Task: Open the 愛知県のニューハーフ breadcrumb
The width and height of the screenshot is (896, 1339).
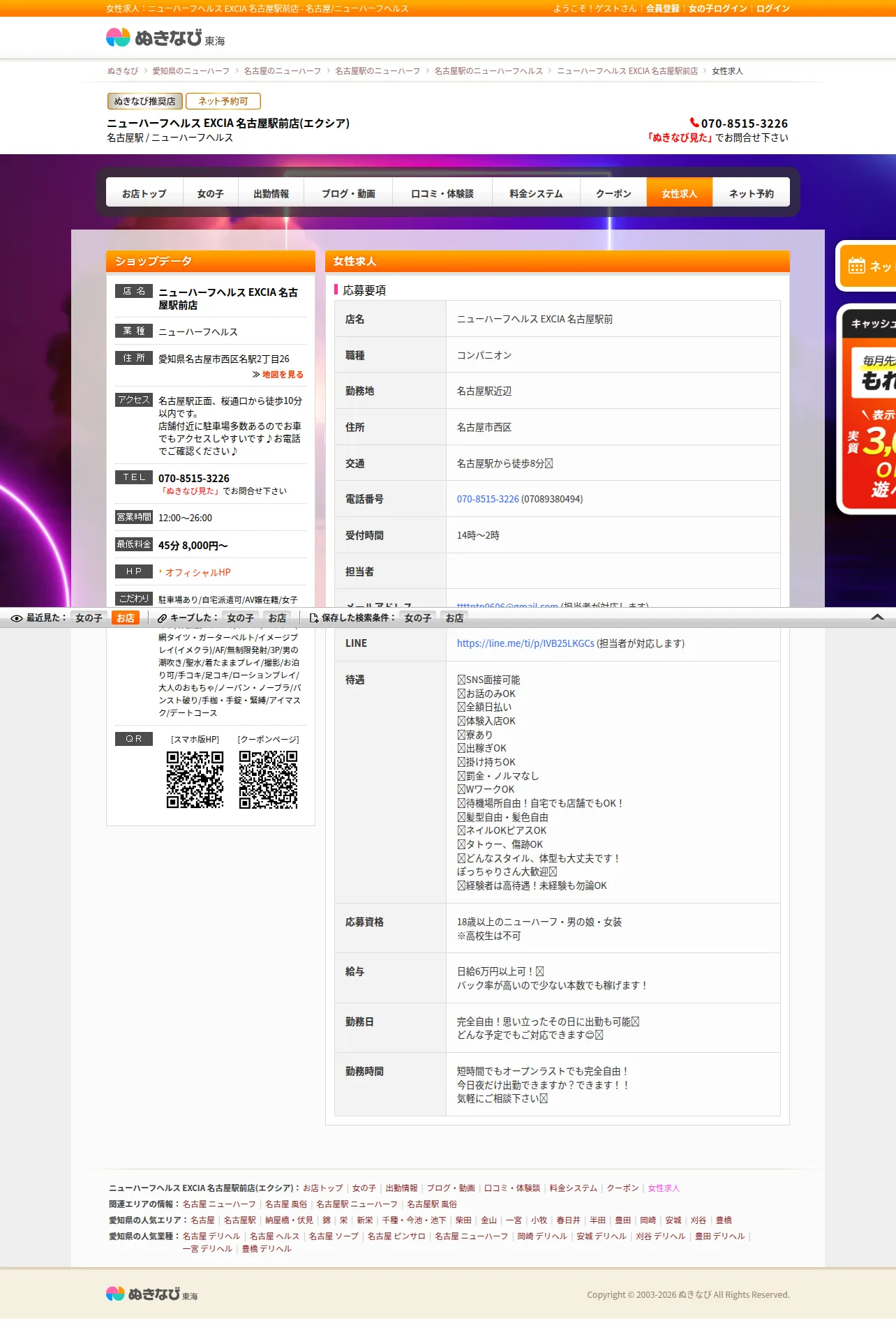Action: pyautogui.click(x=191, y=71)
